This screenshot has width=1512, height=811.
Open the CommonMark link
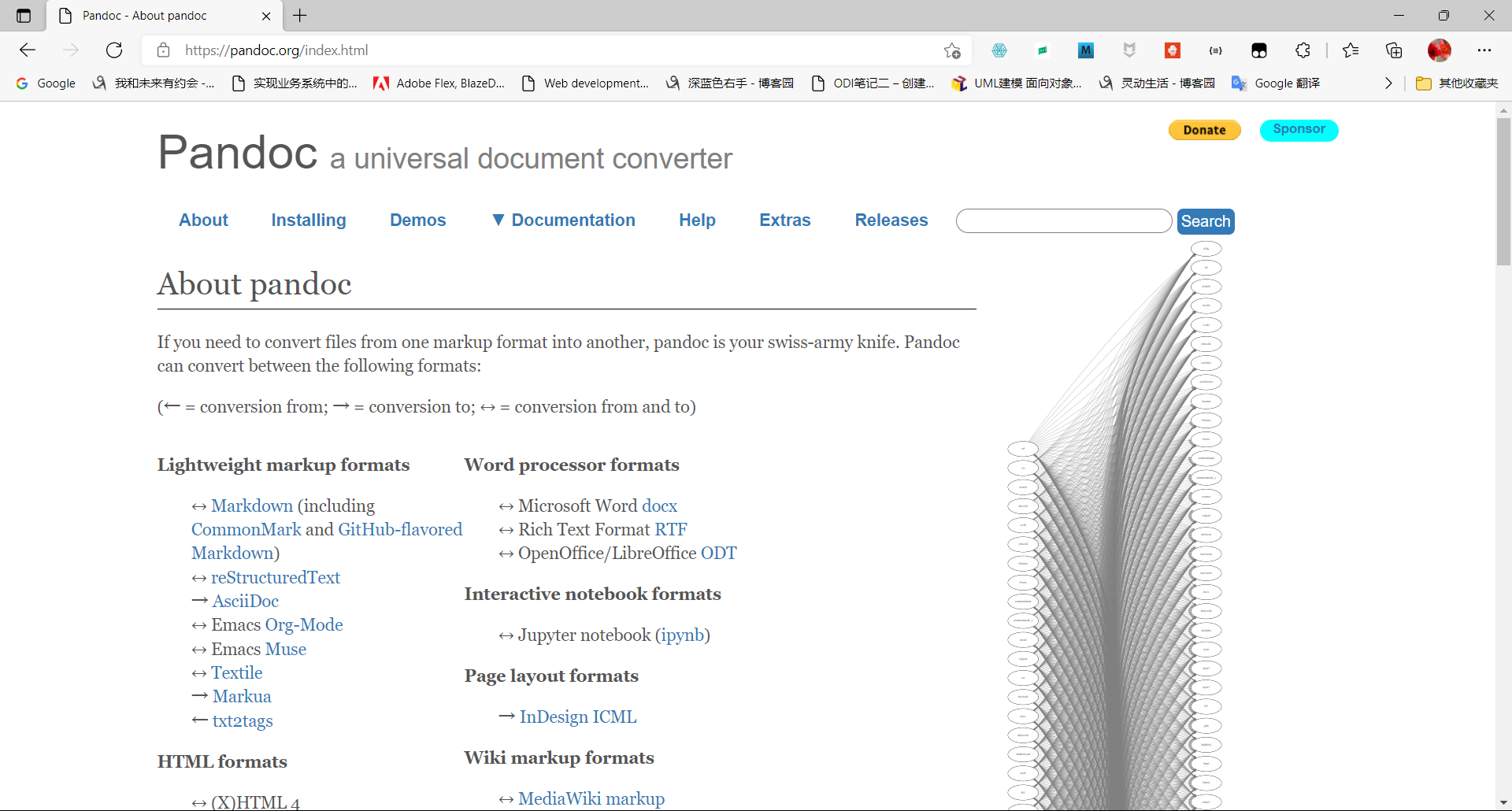(x=246, y=530)
